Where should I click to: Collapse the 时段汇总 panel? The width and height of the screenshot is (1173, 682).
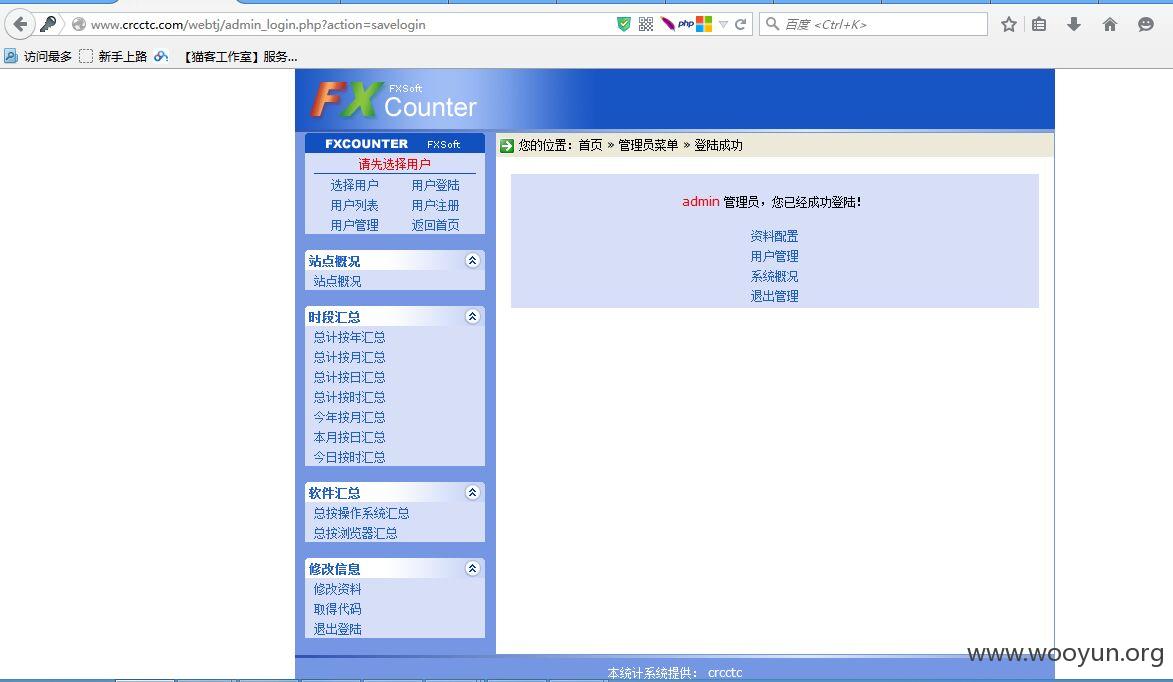point(472,316)
